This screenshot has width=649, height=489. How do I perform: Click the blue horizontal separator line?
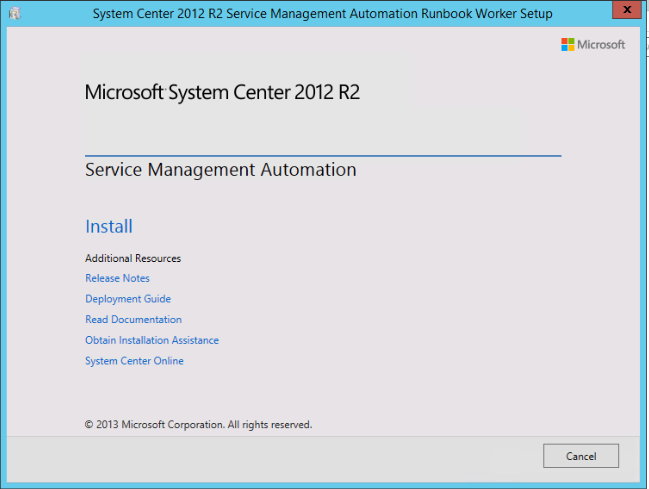[323, 156]
